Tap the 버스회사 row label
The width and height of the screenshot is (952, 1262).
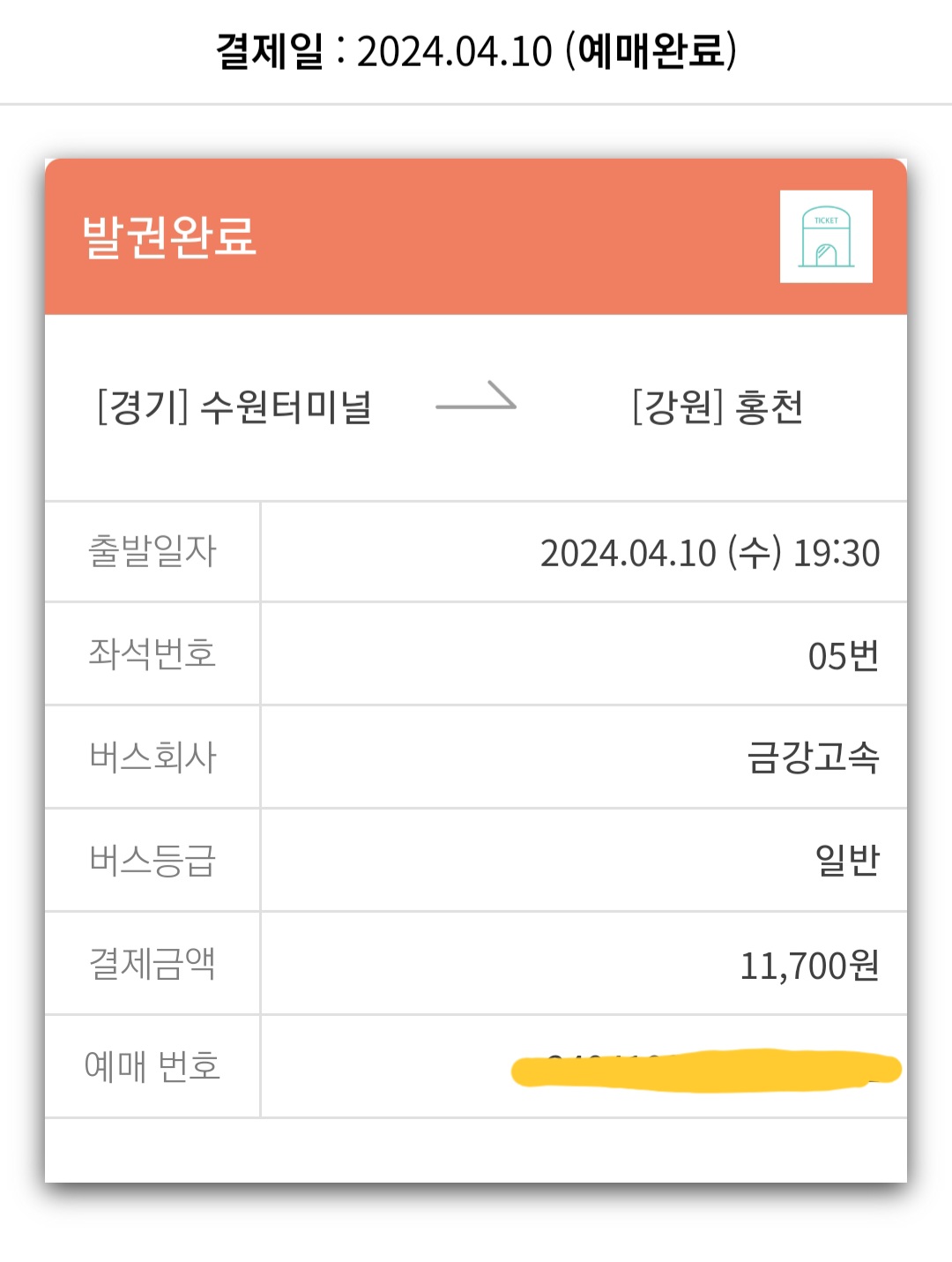click(x=152, y=757)
